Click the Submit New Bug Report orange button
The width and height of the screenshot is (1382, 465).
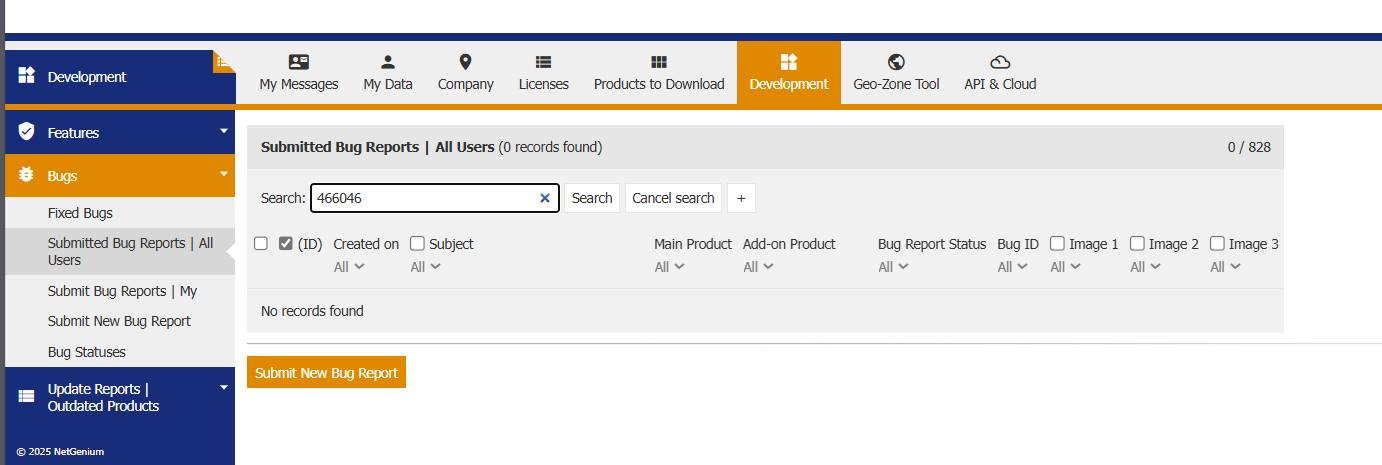[x=326, y=372]
